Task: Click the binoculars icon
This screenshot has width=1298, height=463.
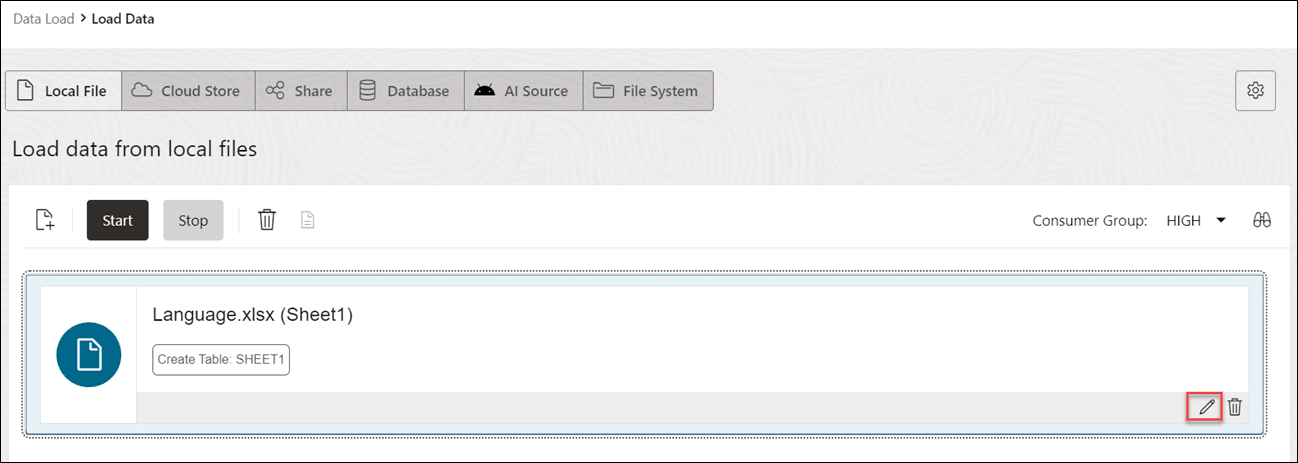Action: click(1261, 220)
